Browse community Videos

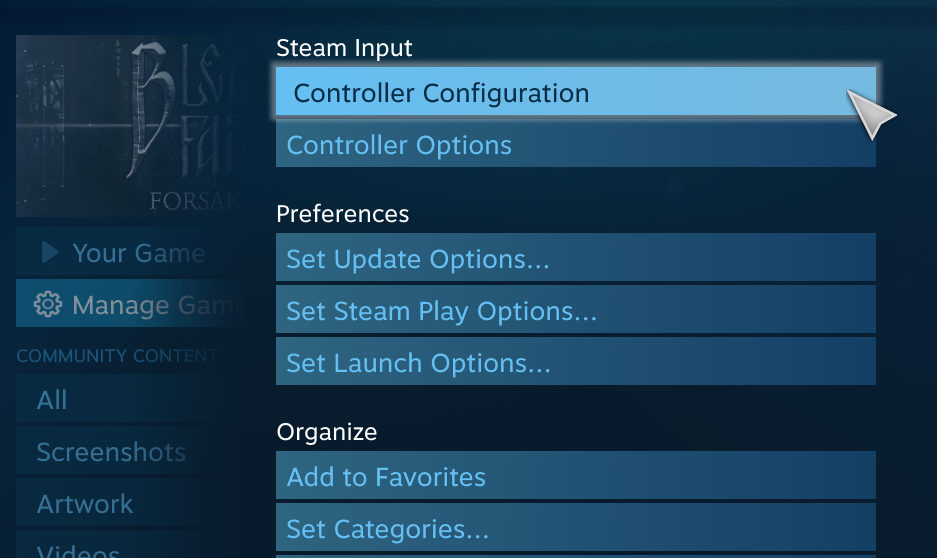[78, 549]
